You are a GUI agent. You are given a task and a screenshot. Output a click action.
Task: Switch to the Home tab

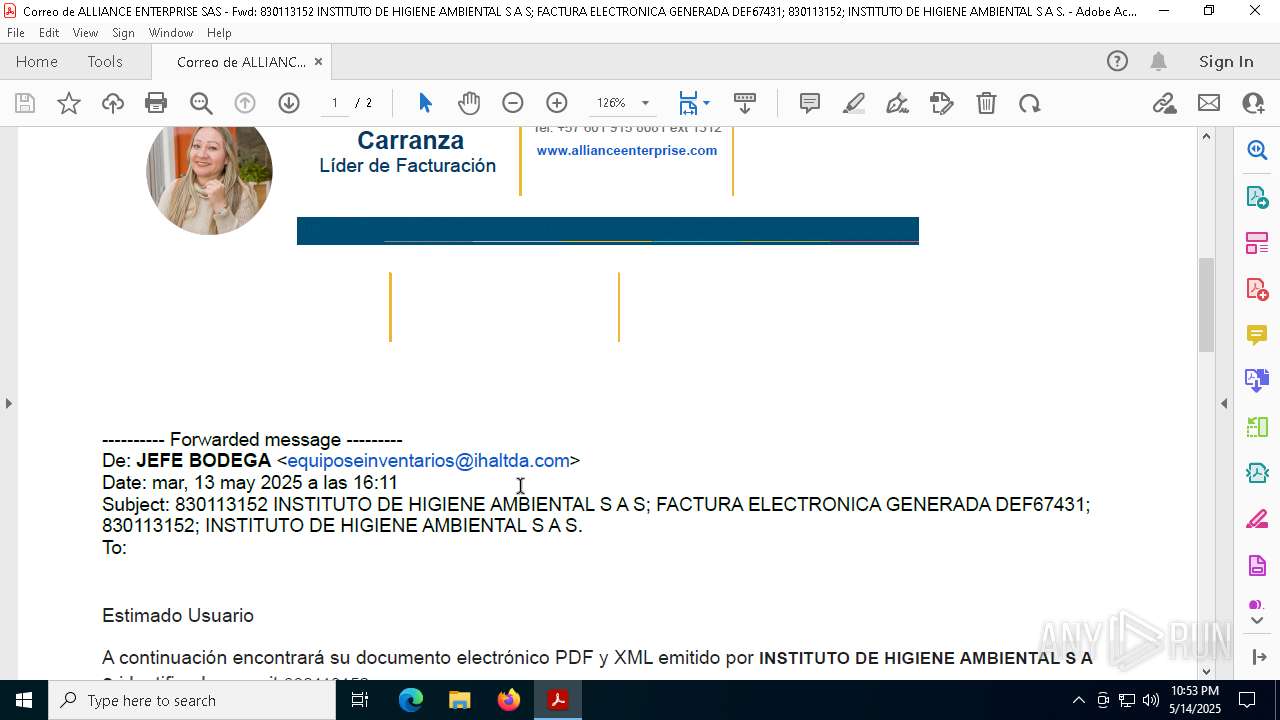tap(37, 61)
